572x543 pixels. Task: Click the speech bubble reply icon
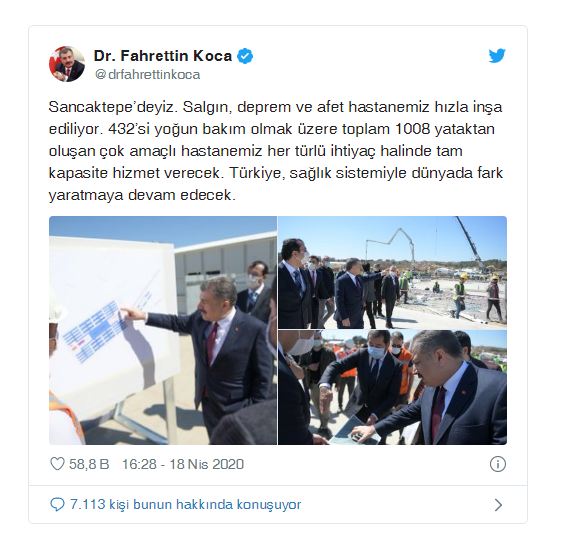57,504
